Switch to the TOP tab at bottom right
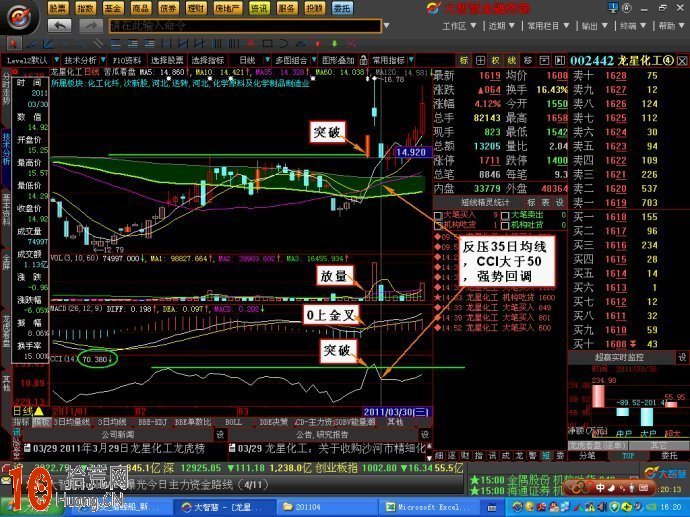Screen dimensions: 690x517 pyautogui.click(x=628, y=456)
